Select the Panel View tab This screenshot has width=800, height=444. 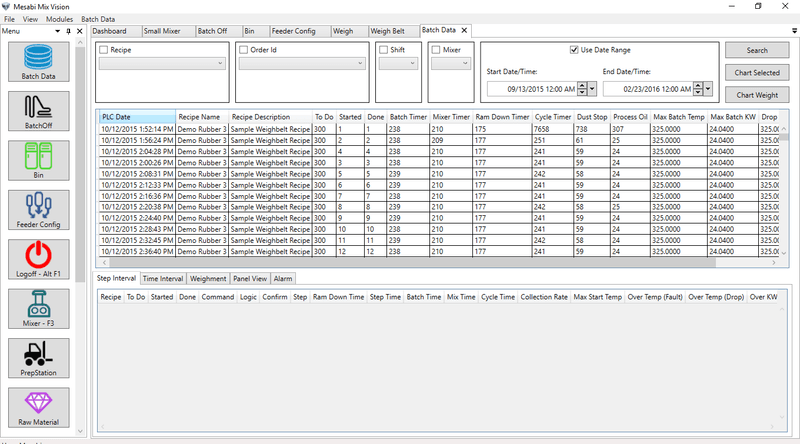click(x=250, y=279)
